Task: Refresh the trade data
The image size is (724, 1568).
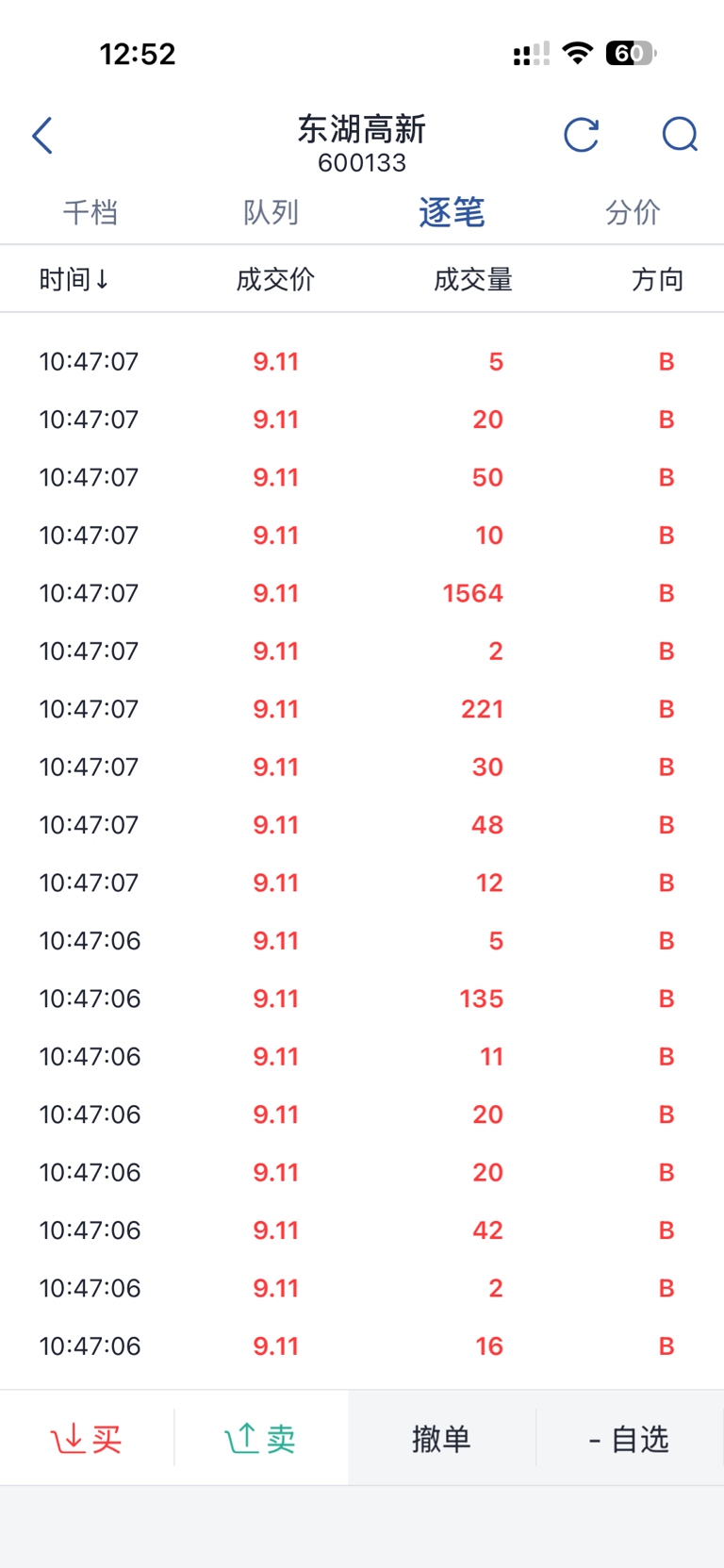Action: point(581,135)
